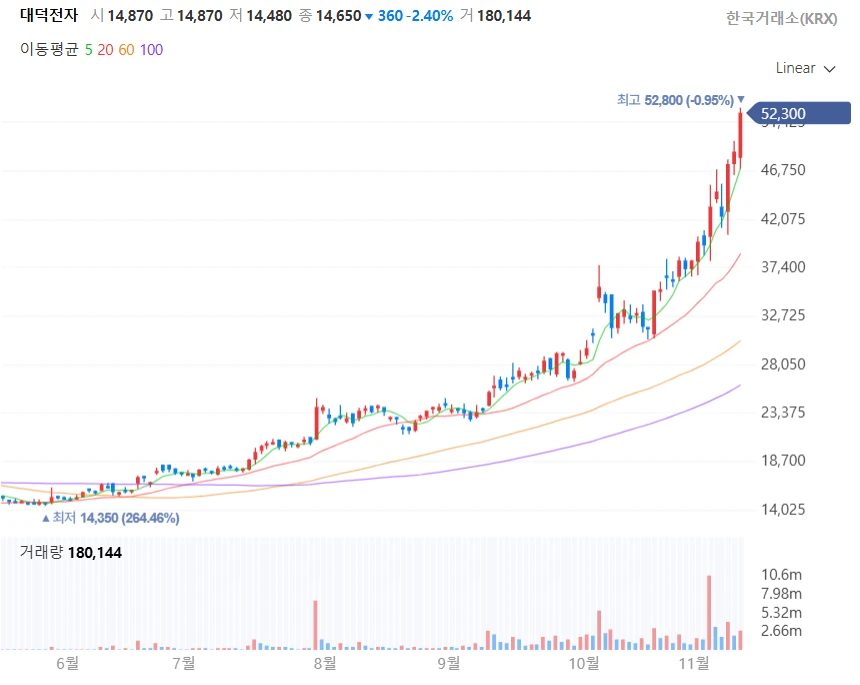This screenshot has height=685, width=860.
Task: Toggle the 20-day moving average line
Action: pos(106,49)
